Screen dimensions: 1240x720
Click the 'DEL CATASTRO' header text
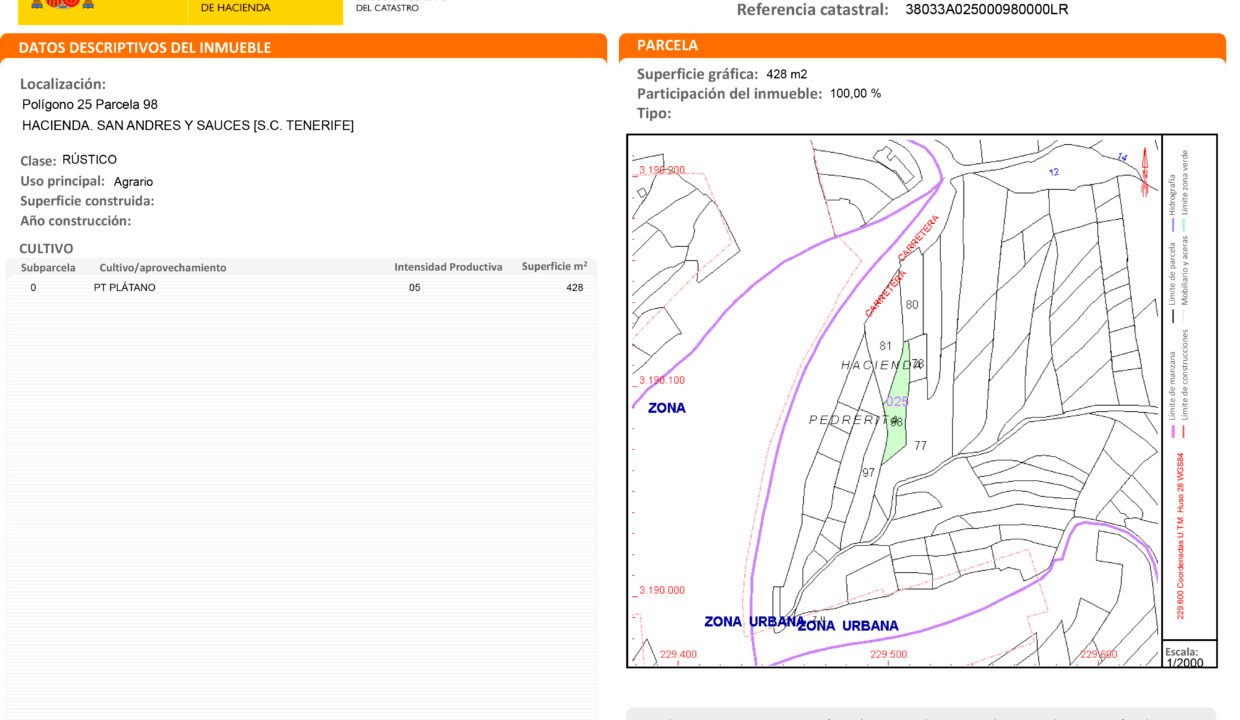point(388,8)
